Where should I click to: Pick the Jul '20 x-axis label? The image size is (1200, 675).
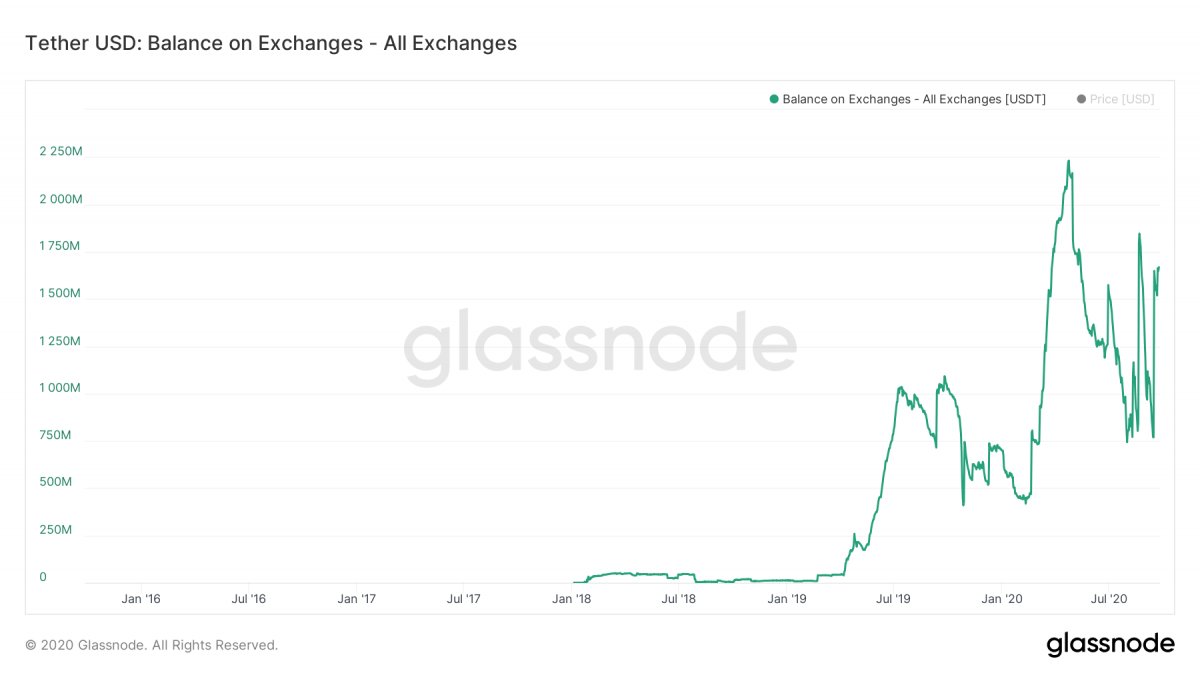pyautogui.click(x=1108, y=599)
